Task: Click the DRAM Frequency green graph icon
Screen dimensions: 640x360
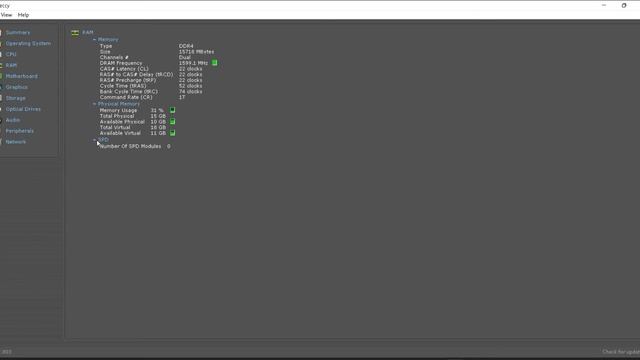Action: (215, 63)
